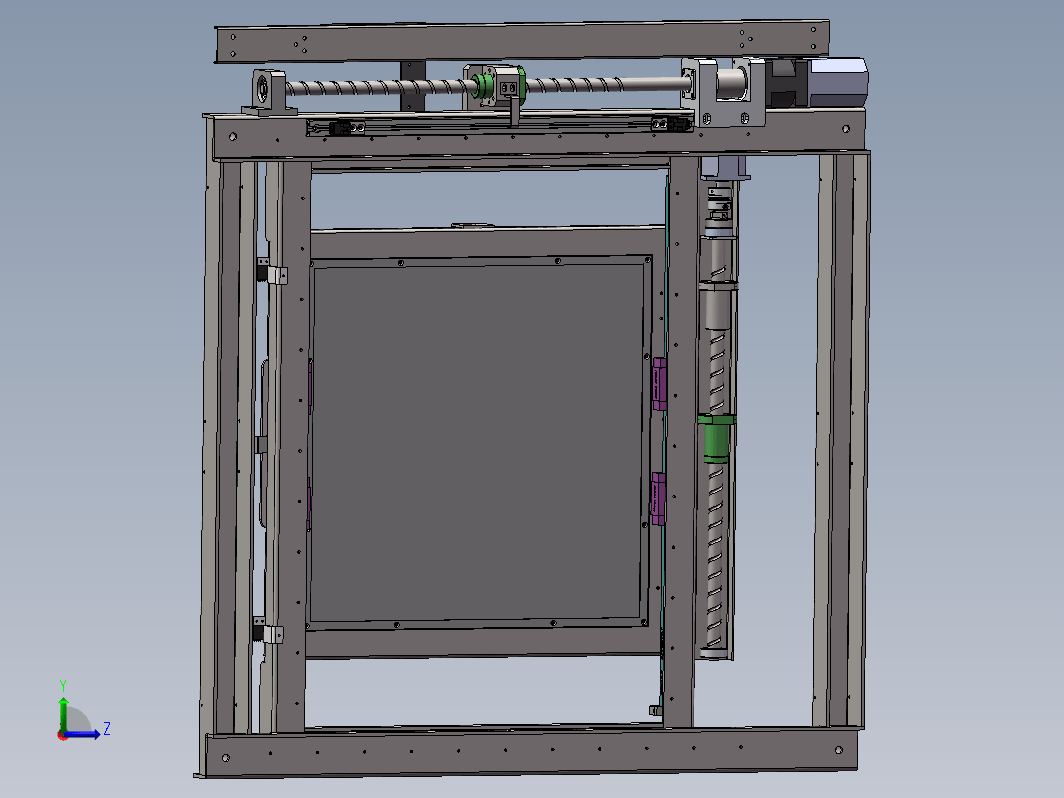
Task: Click the red origin ball of the triad
Action: pos(62,735)
